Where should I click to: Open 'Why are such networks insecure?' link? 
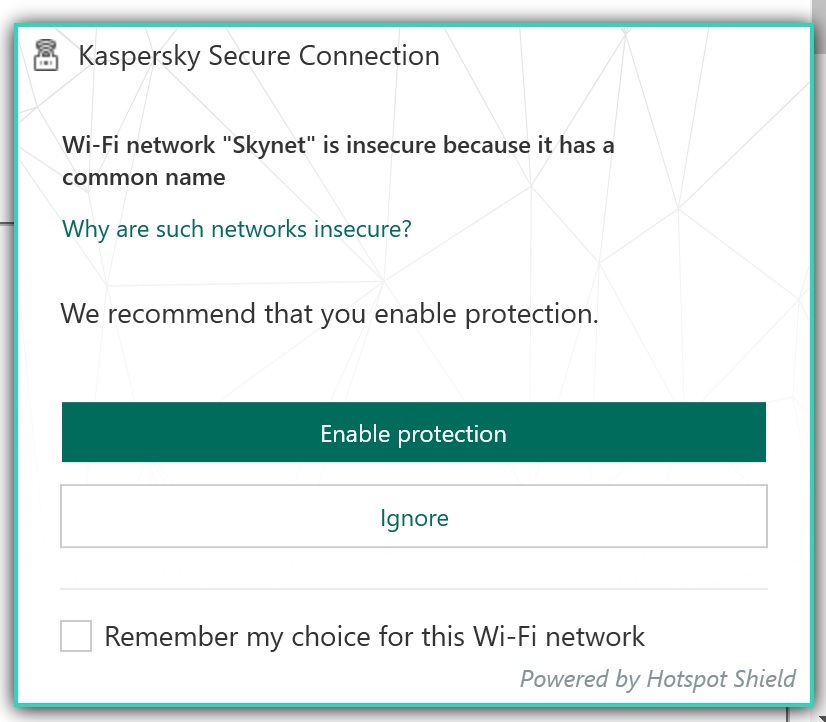pyautogui.click(x=237, y=229)
